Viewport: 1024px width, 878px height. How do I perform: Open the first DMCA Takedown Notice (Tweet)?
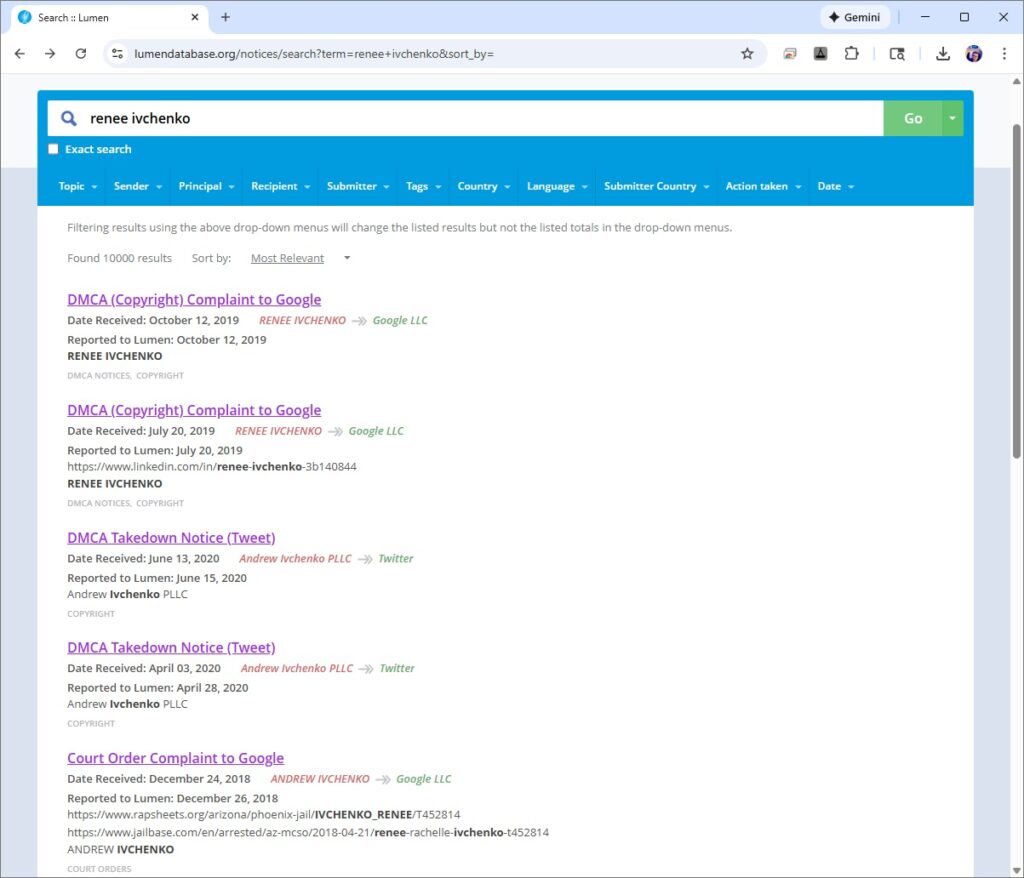[171, 538]
